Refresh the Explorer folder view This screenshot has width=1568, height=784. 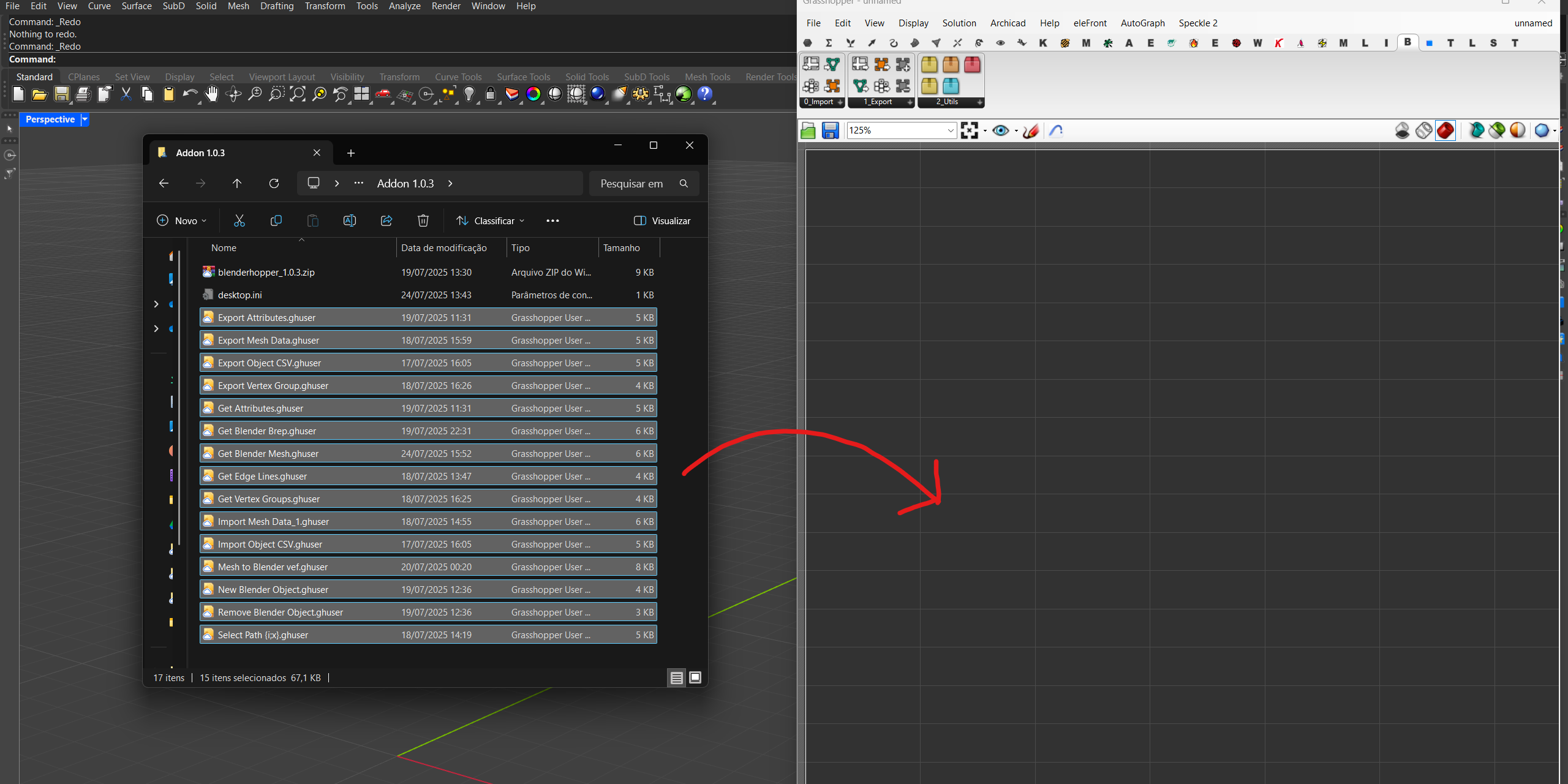(274, 184)
